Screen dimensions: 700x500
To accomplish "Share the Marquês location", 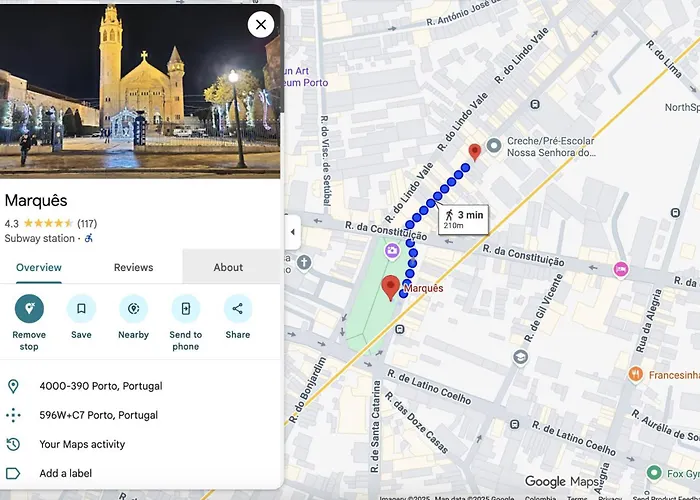I will [x=237, y=308].
